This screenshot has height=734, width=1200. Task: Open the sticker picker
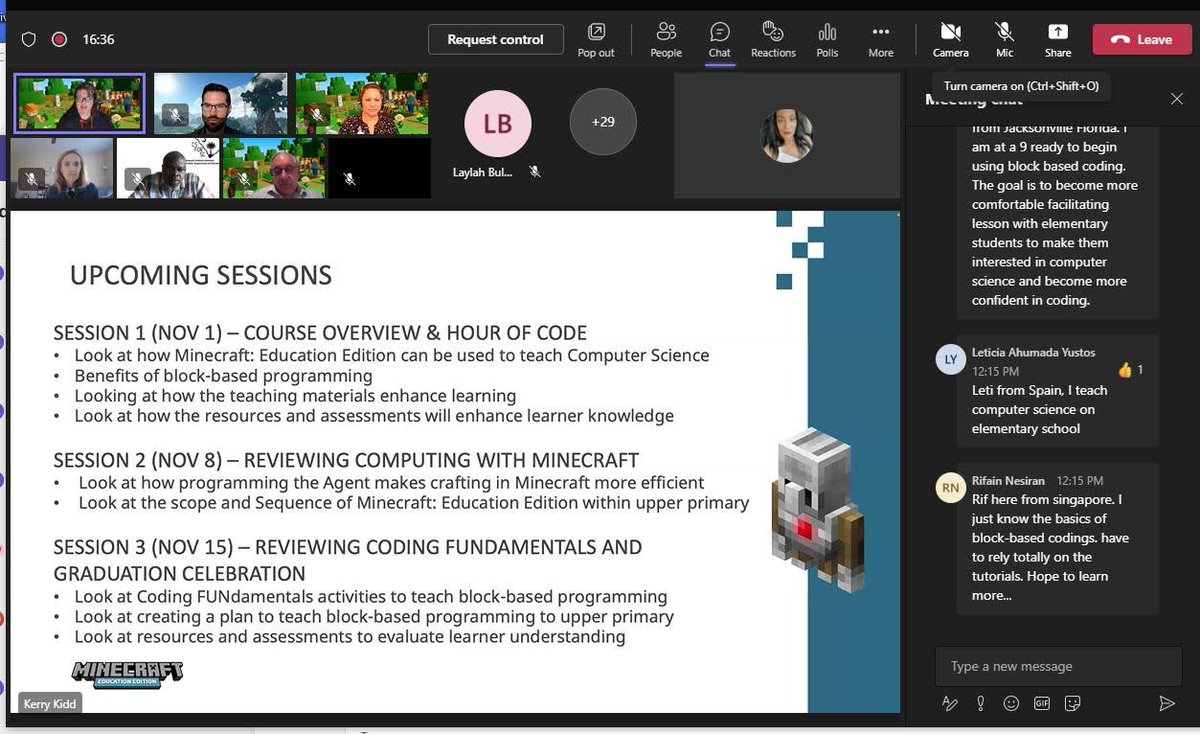[x=1071, y=703]
